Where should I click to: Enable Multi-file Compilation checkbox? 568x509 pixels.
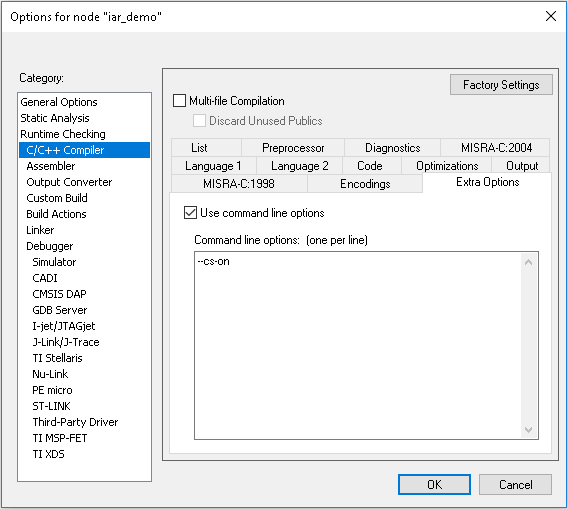coord(179,101)
